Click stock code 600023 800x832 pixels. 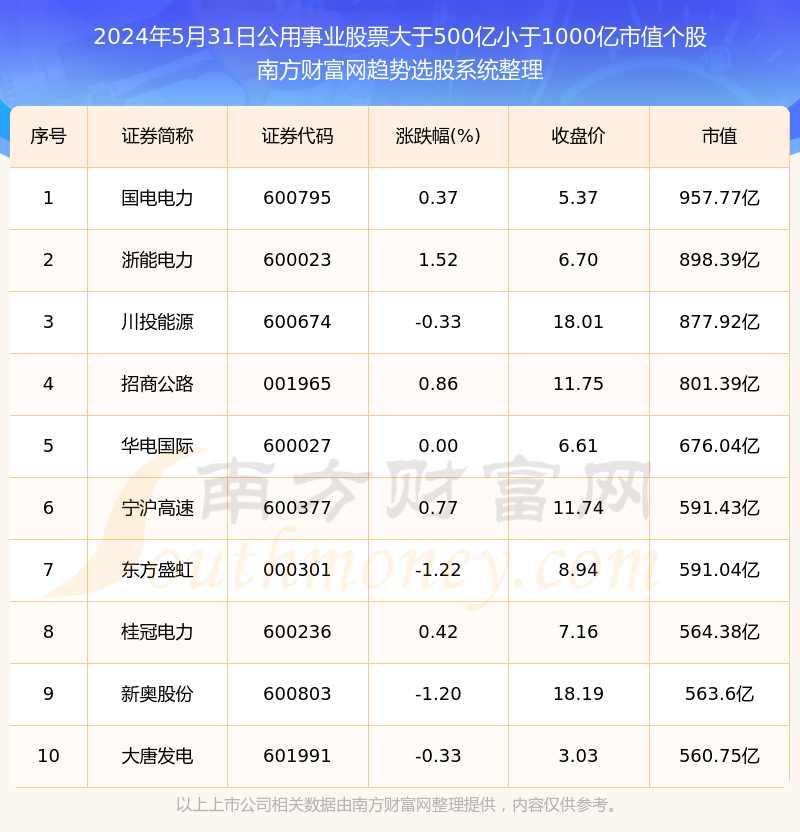click(x=297, y=260)
